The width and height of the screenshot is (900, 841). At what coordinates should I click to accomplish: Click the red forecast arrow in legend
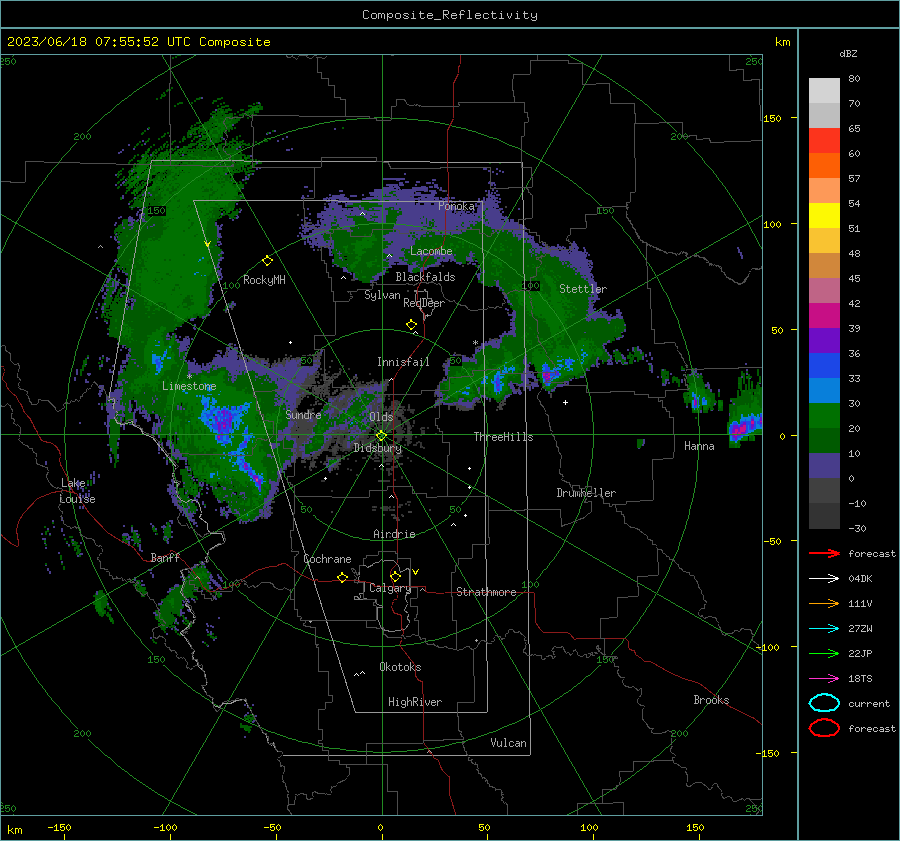coord(824,553)
